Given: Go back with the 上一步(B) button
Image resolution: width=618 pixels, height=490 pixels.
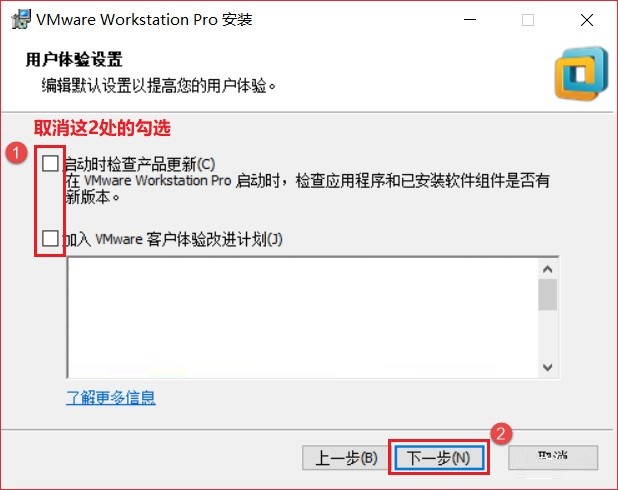Looking at the screenshot, I should coord(346,458).
